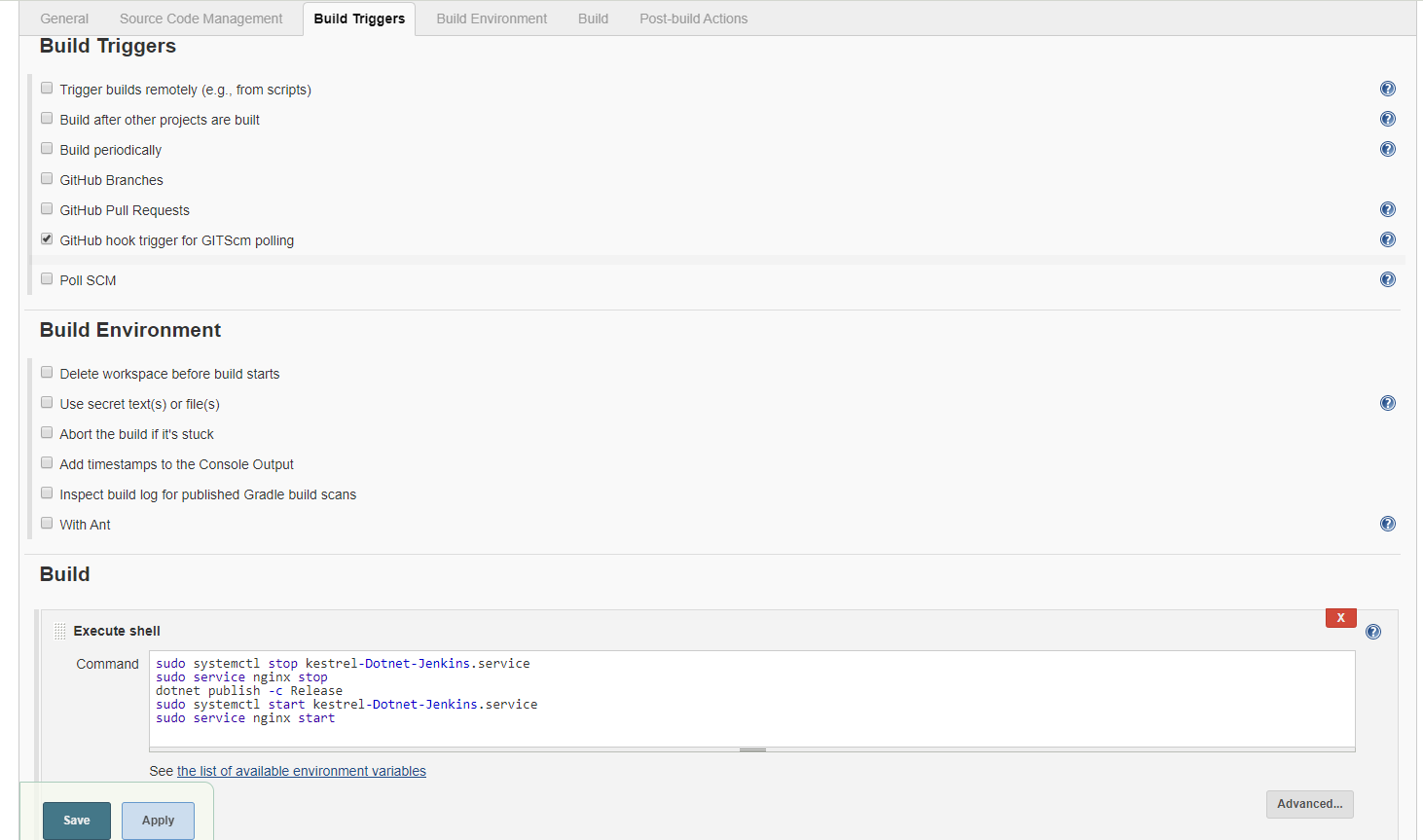Open help icon for Build periodically
Viewport: 1423px width, 840px height.
[x=1388, y=149]
